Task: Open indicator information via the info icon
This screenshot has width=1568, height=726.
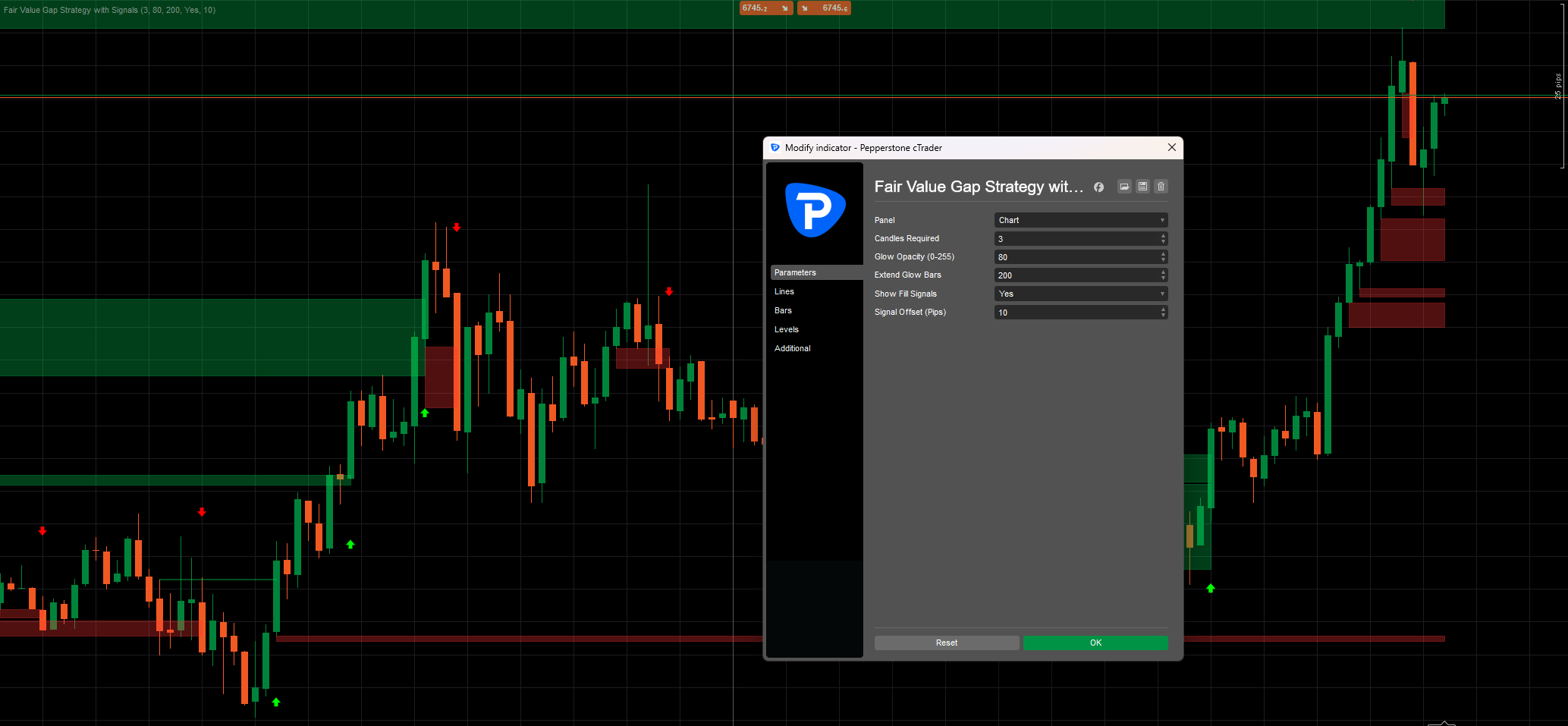Action: click(1098, 187)
